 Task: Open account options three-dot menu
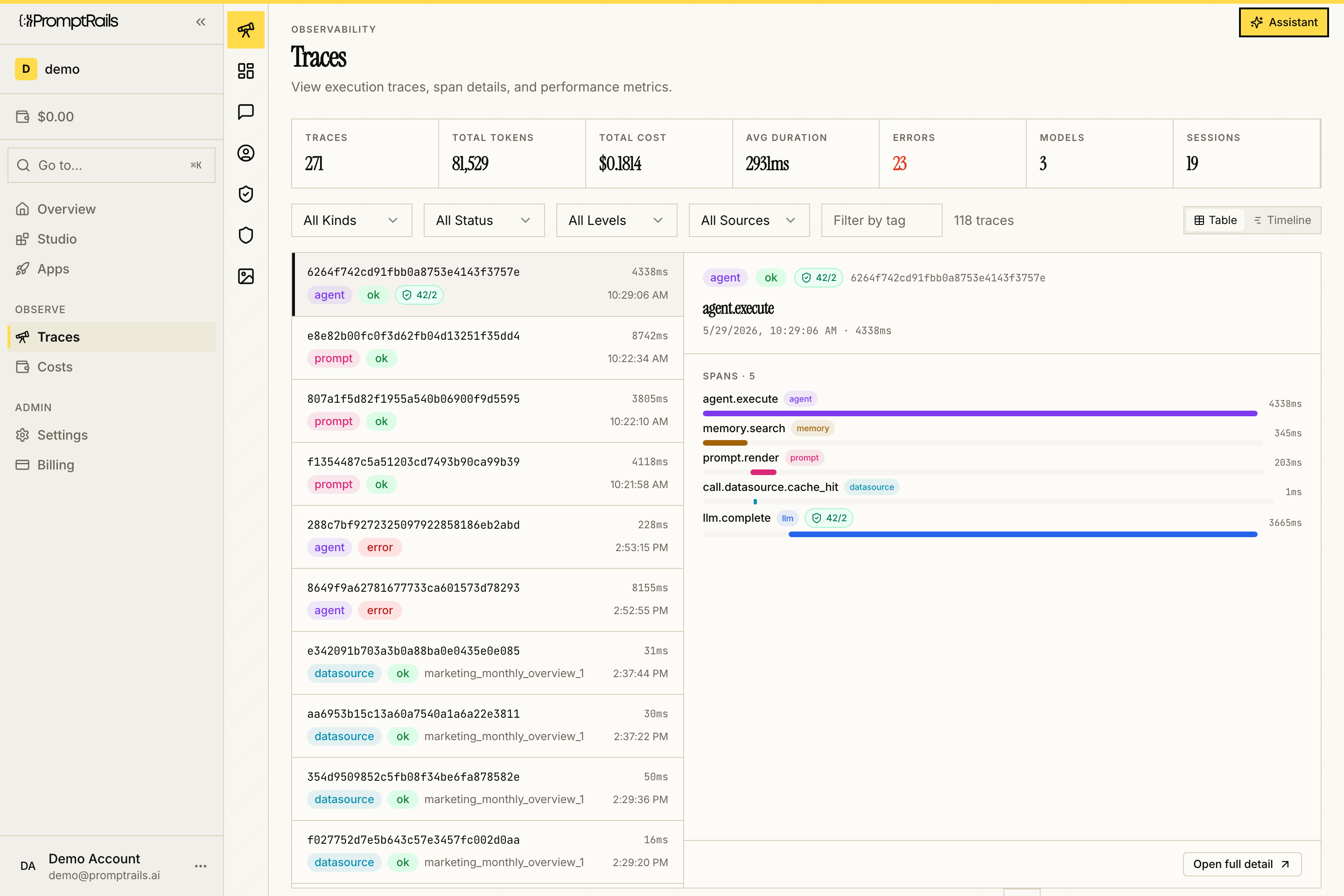tap(201, 866)
